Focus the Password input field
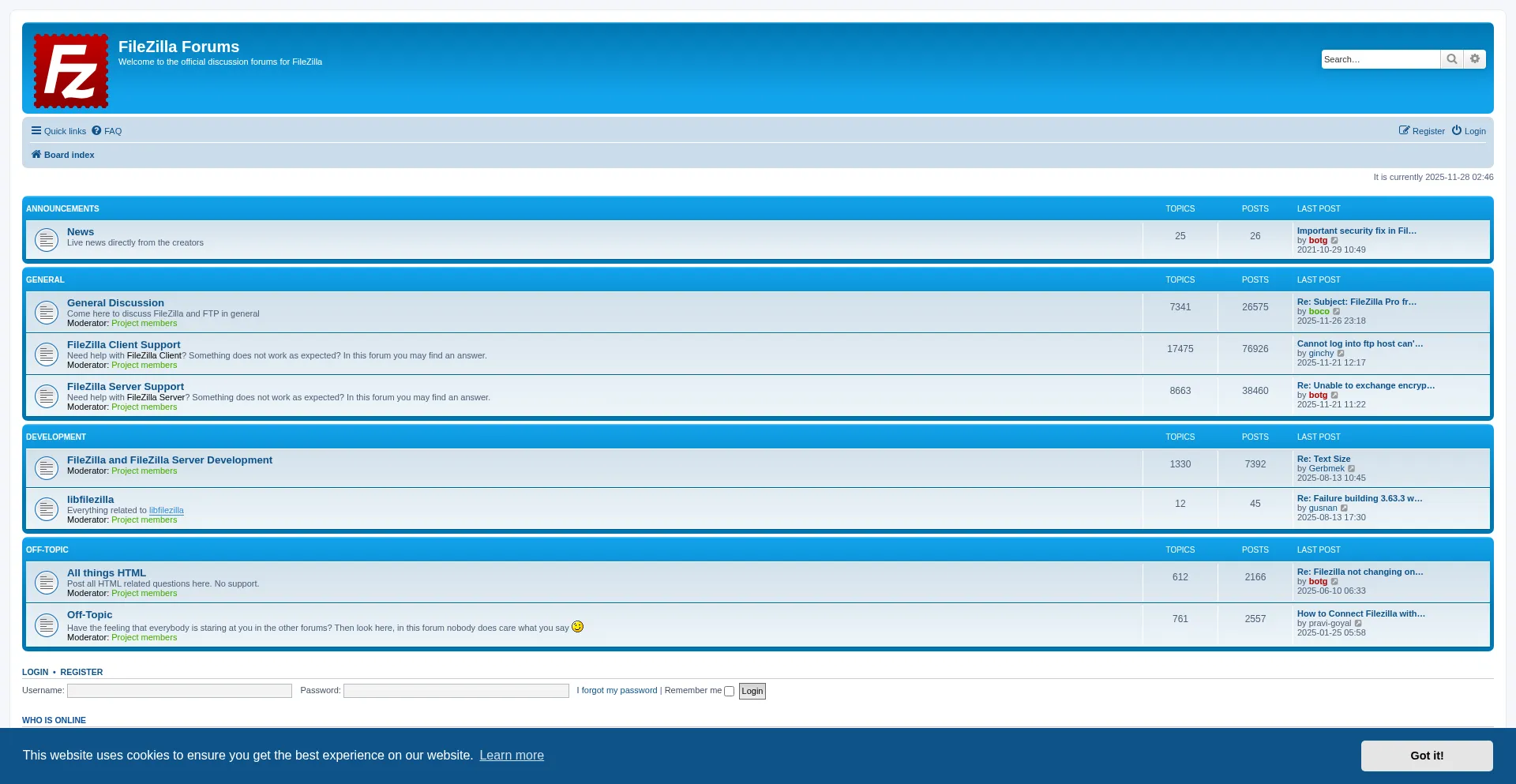The width and height of the screenshot is (1516, 784). click(456, 691)
